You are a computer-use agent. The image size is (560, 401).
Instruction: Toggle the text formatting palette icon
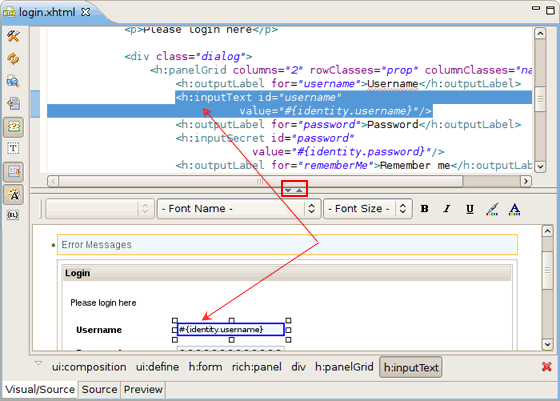click(14, 195)
